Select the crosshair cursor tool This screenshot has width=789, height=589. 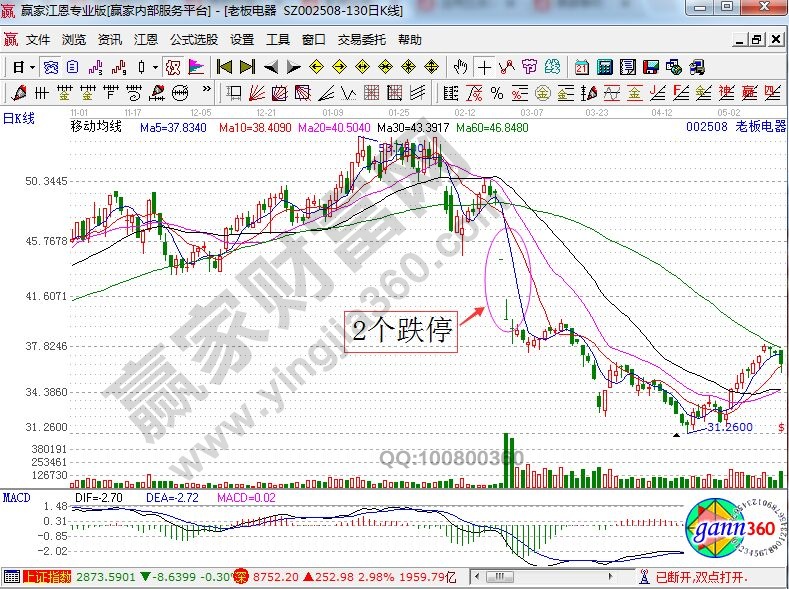coord(485,67)
